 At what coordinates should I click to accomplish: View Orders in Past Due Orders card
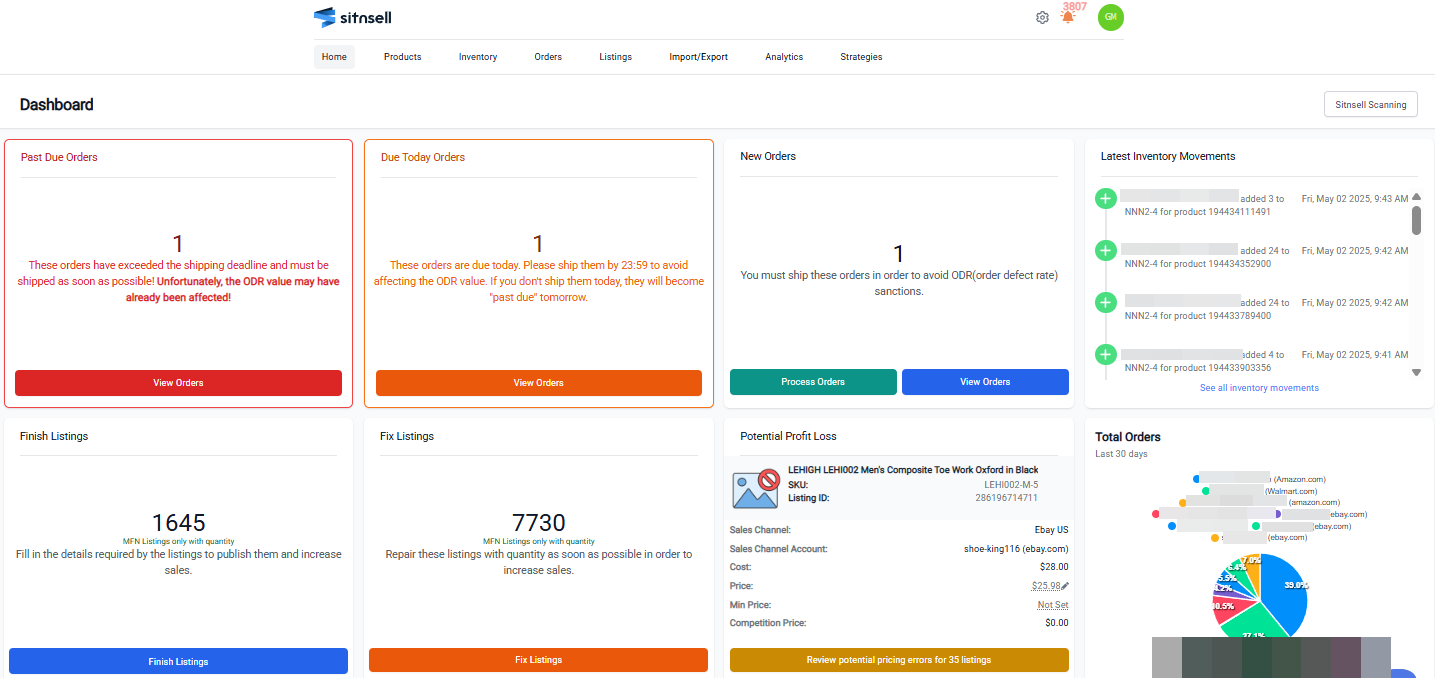(178, 383)
